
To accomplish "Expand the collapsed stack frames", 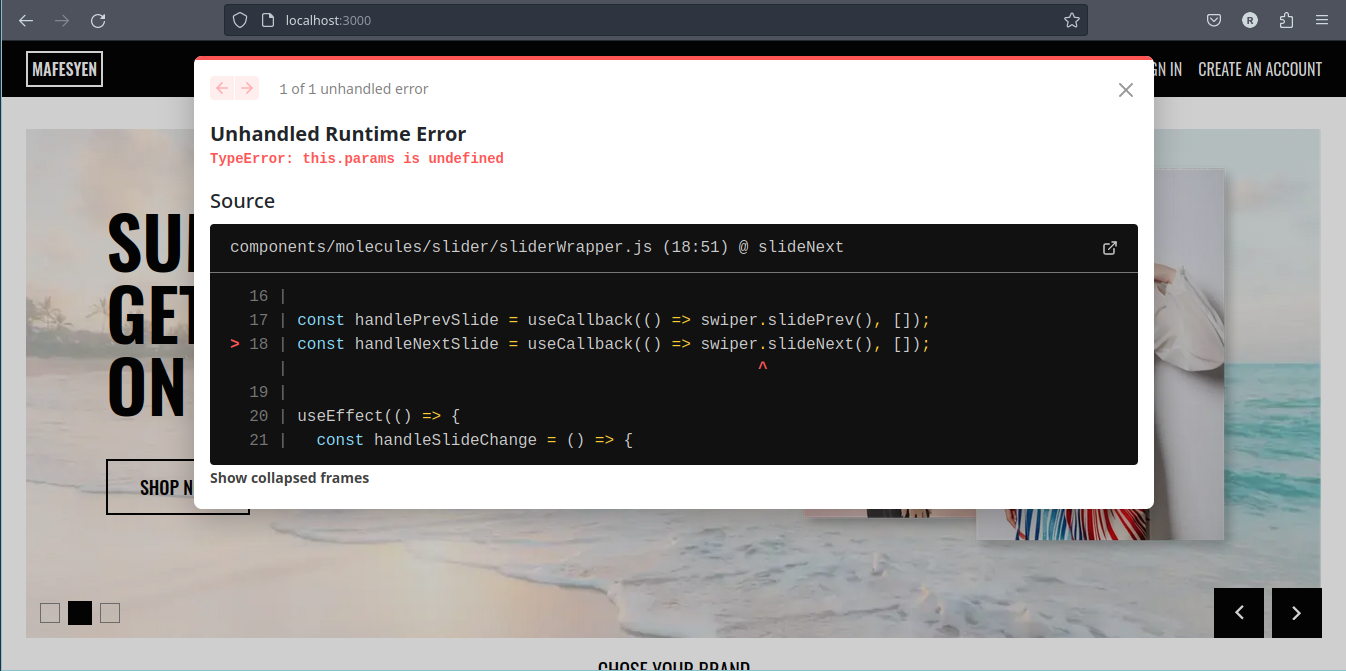I will tap(289, 477).
